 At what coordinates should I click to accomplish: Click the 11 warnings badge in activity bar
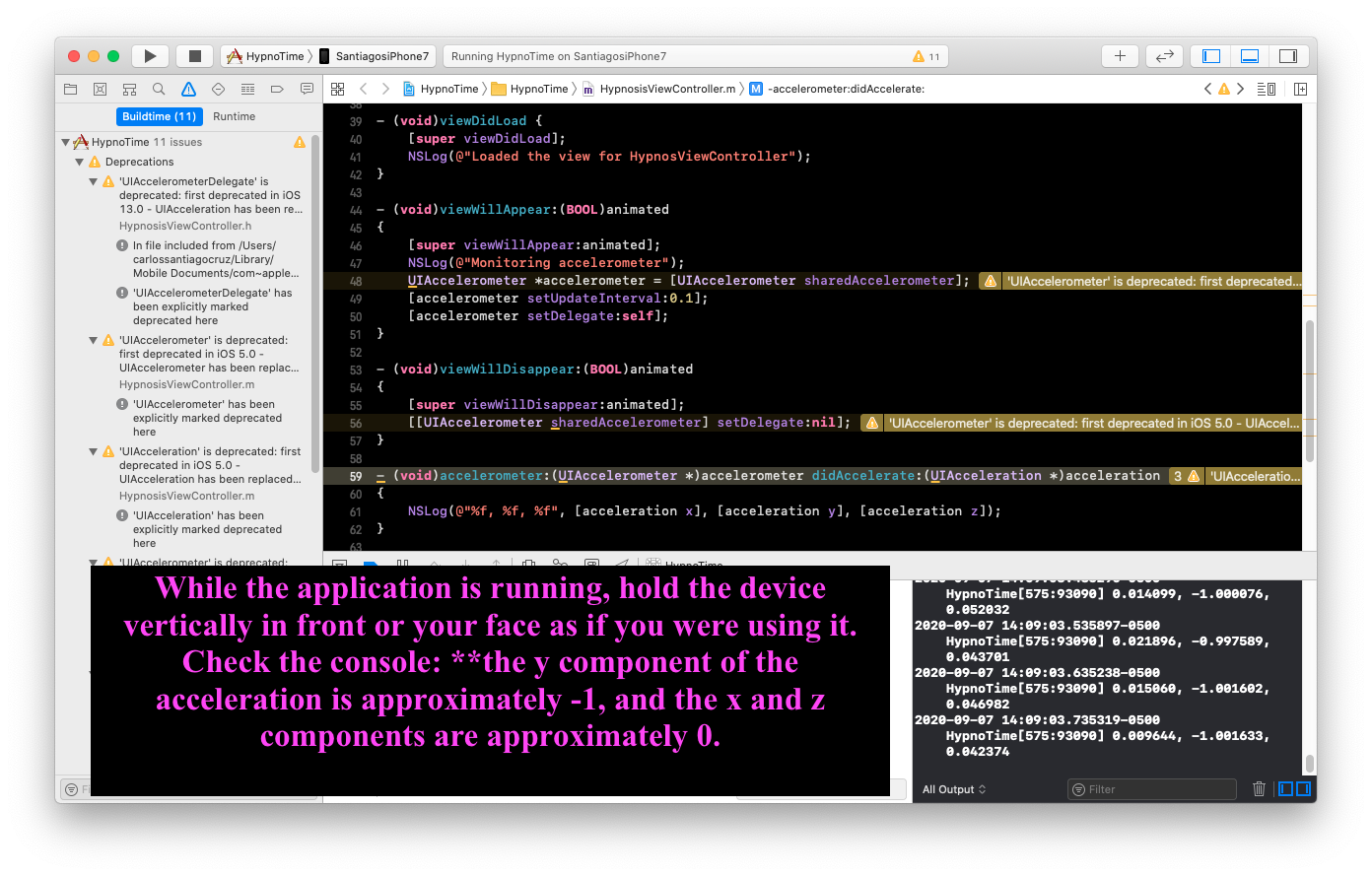[926, 56]
